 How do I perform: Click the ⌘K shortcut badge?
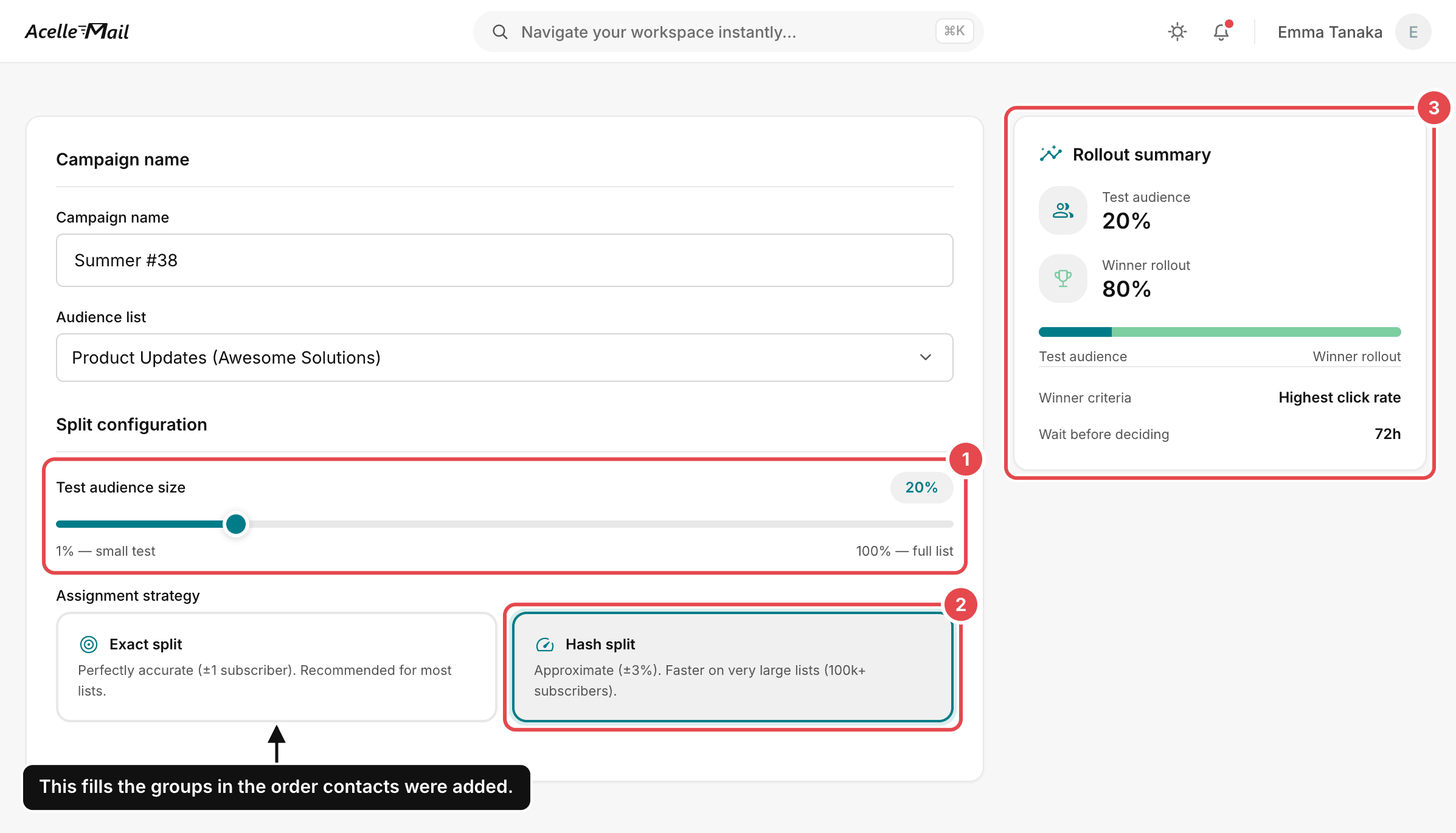(x=954, y=31)
